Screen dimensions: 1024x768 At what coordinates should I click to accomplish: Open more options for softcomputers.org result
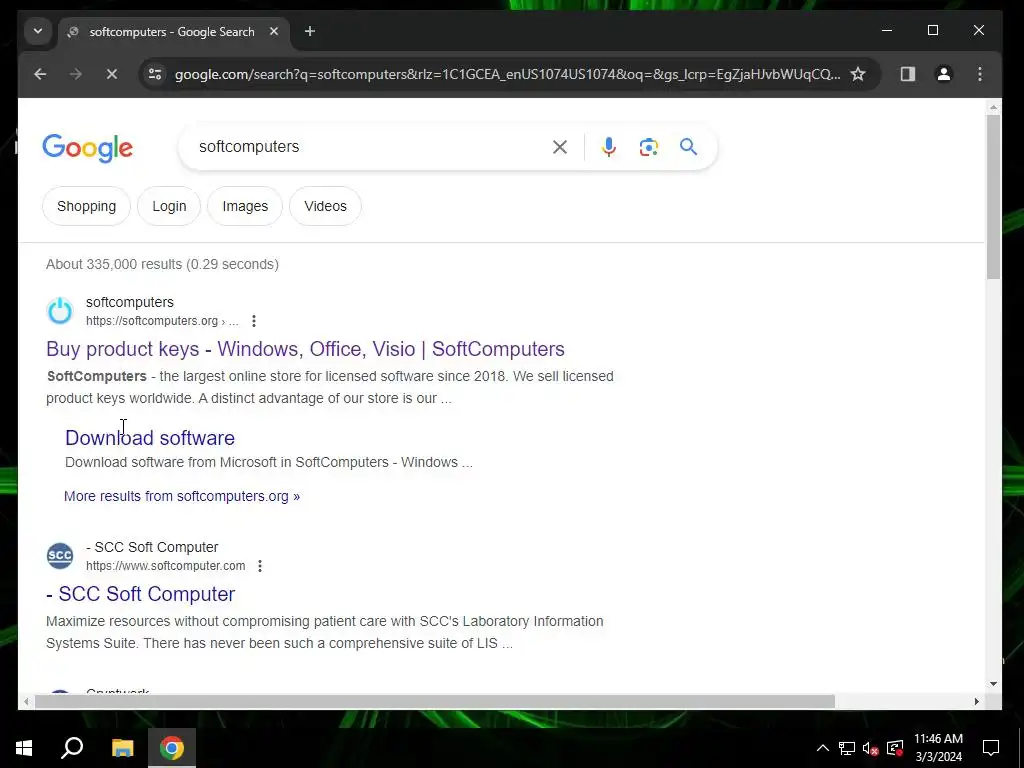click(254, 321)
